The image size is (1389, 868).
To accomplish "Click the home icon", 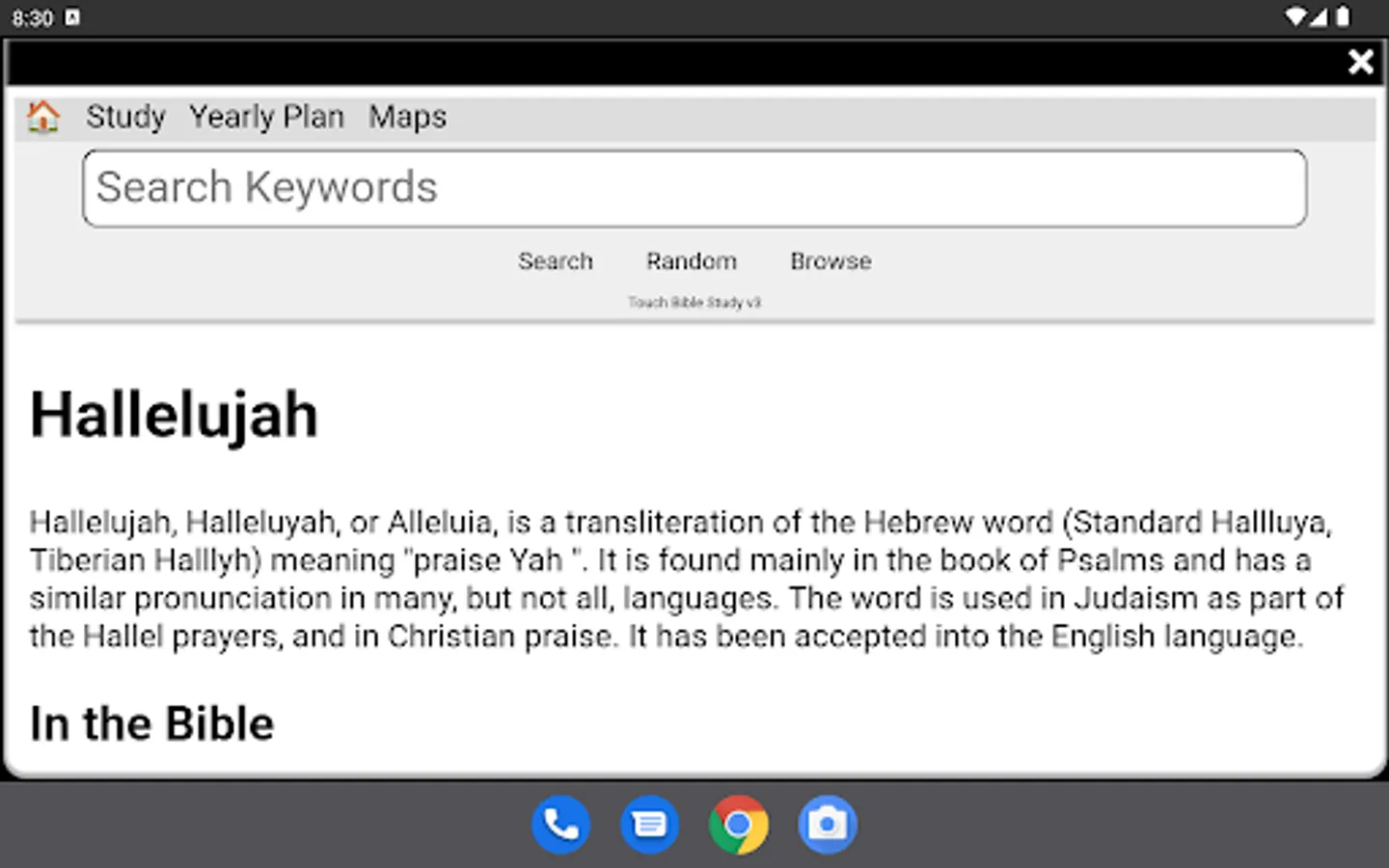I will 42,117.
